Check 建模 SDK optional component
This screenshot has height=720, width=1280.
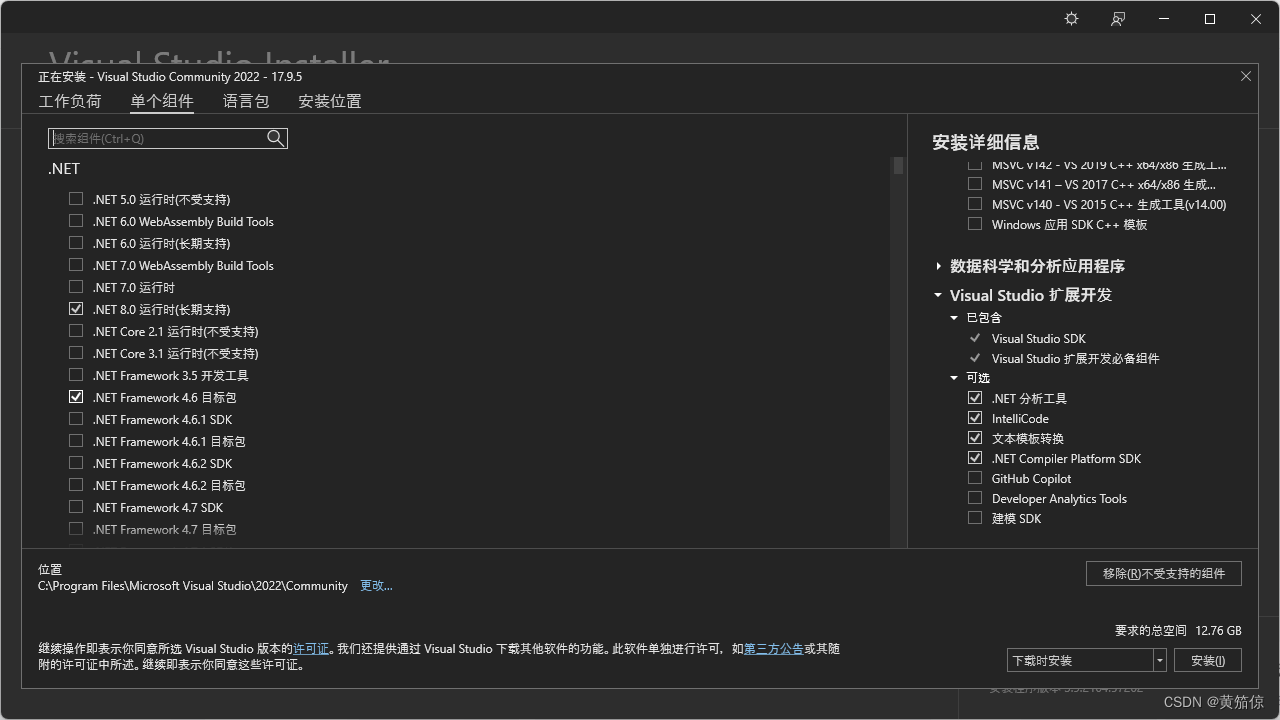pyautogui.click(x=975, y=518)
